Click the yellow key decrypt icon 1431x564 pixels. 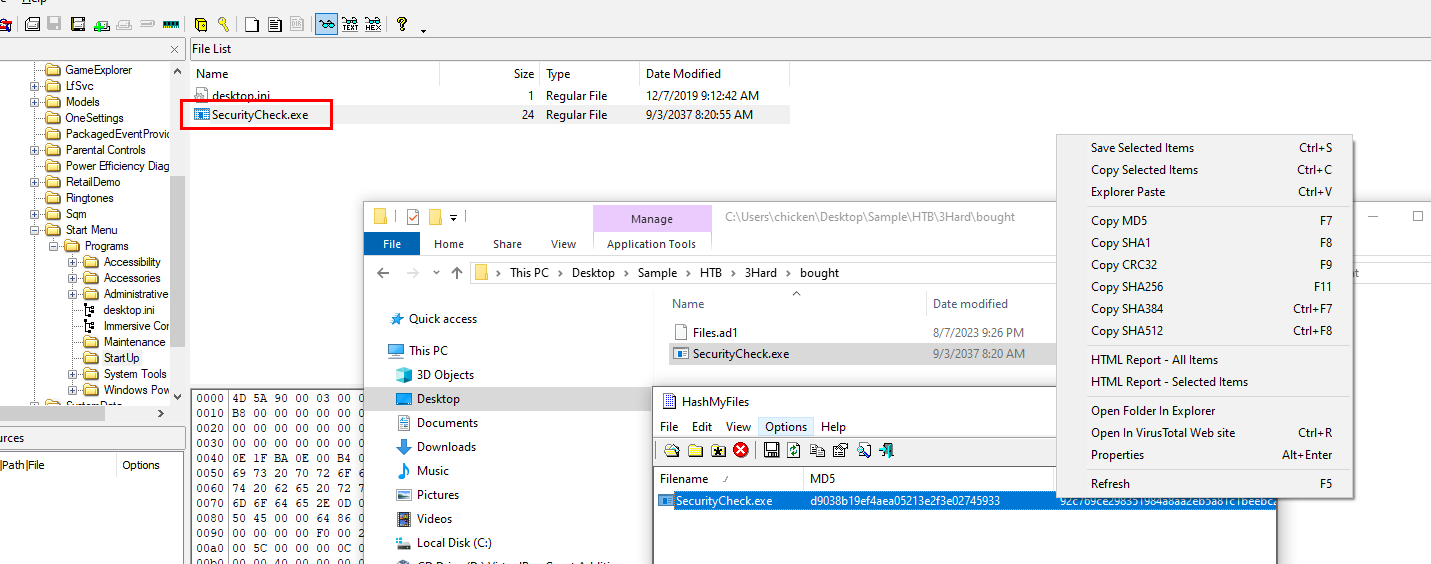tap(223, 24)
